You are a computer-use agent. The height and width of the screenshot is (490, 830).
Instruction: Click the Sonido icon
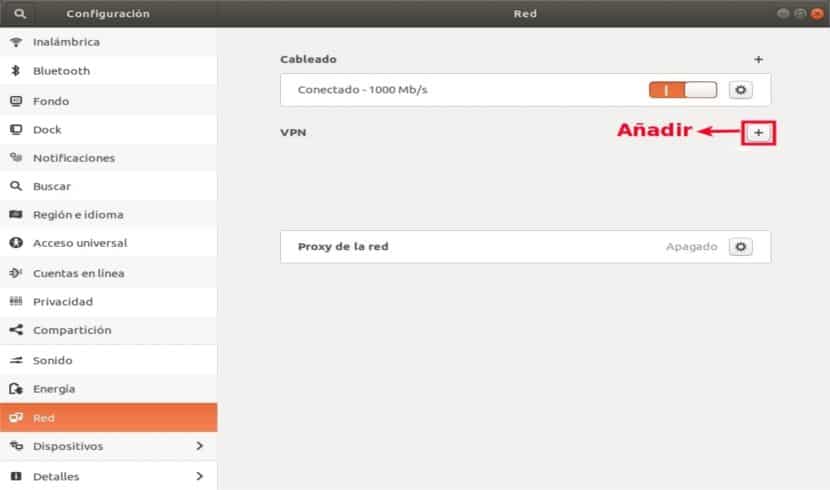pos(16,360)
